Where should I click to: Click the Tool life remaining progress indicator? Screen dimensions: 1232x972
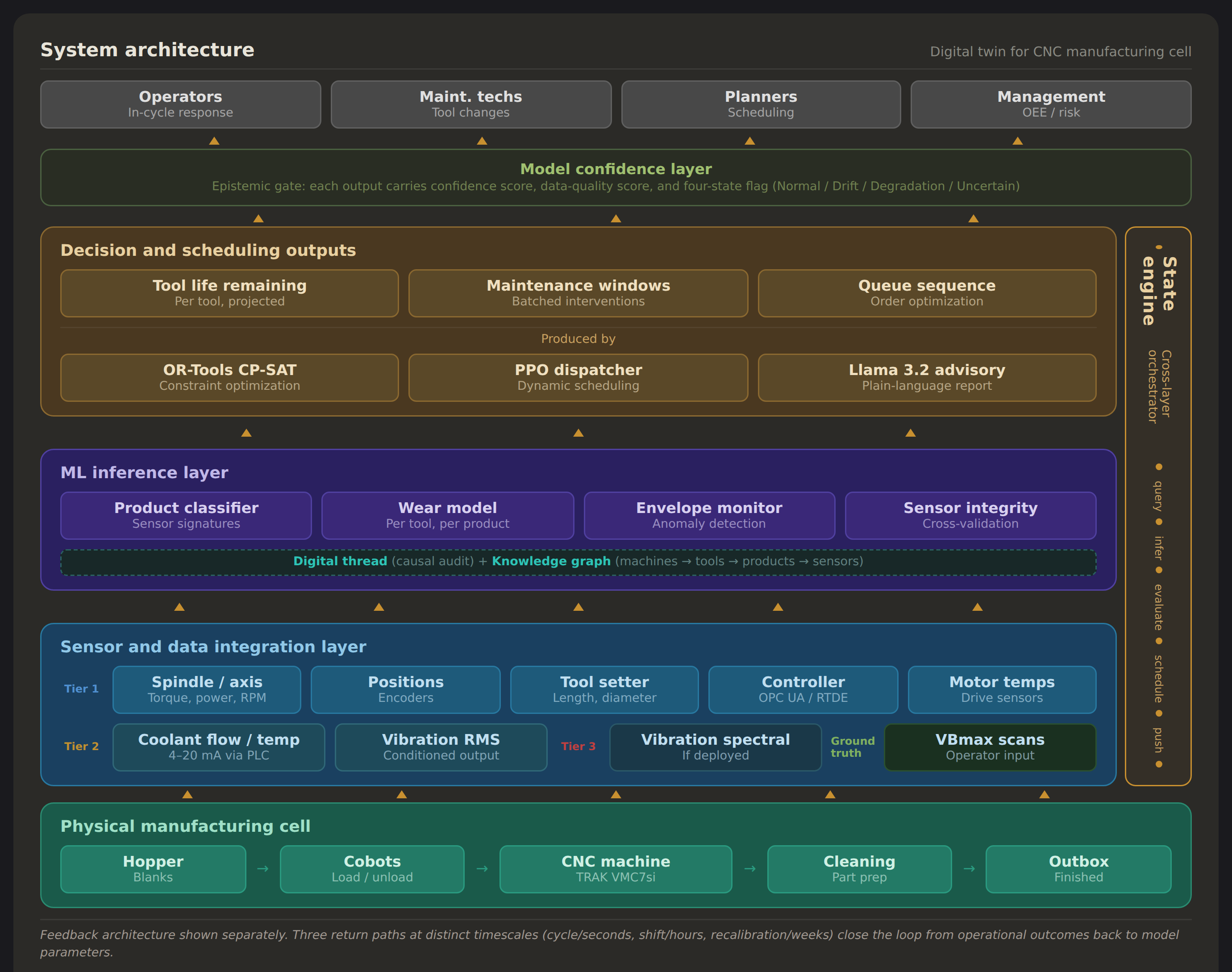(x=229, y=292)
